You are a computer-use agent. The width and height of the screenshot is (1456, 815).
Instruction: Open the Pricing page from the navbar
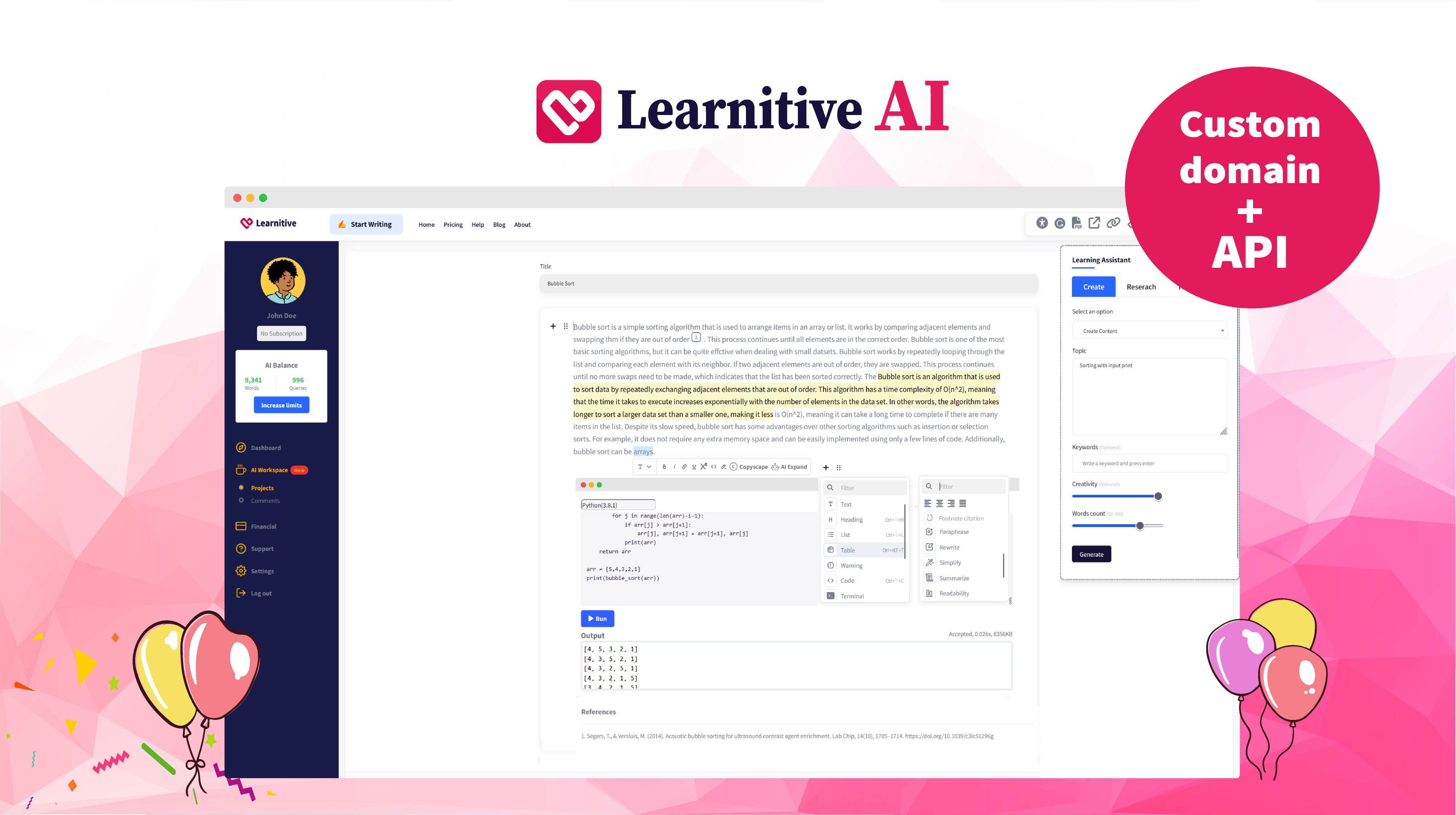453,224
